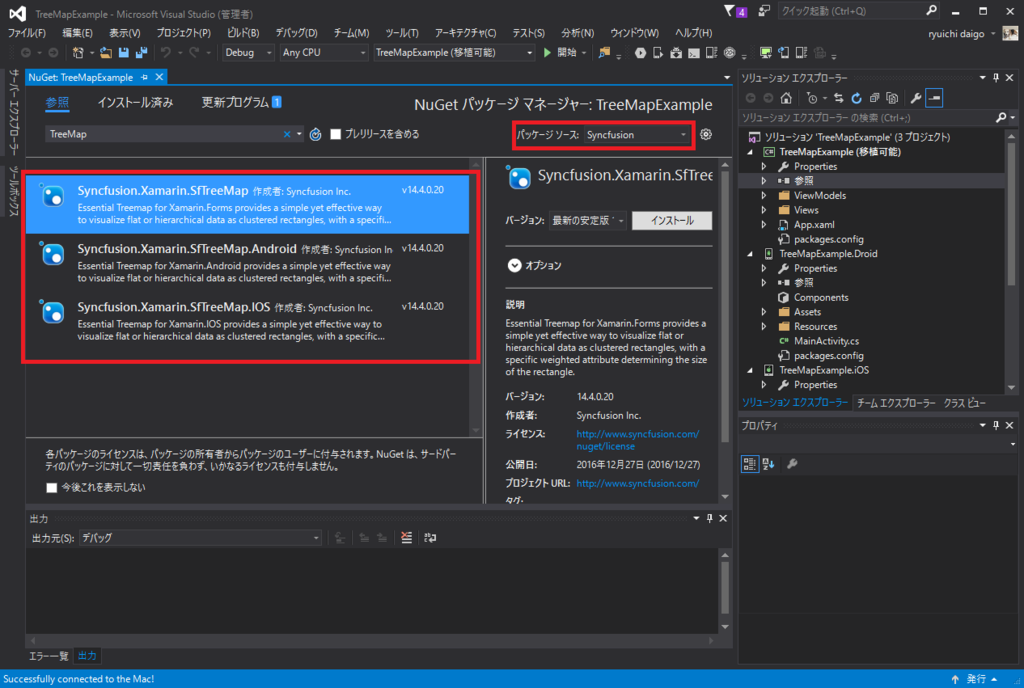1024x688 pixels.
Task: Click the Properties wrench in Solution Explorer toolbar
Action: [916, 99]
